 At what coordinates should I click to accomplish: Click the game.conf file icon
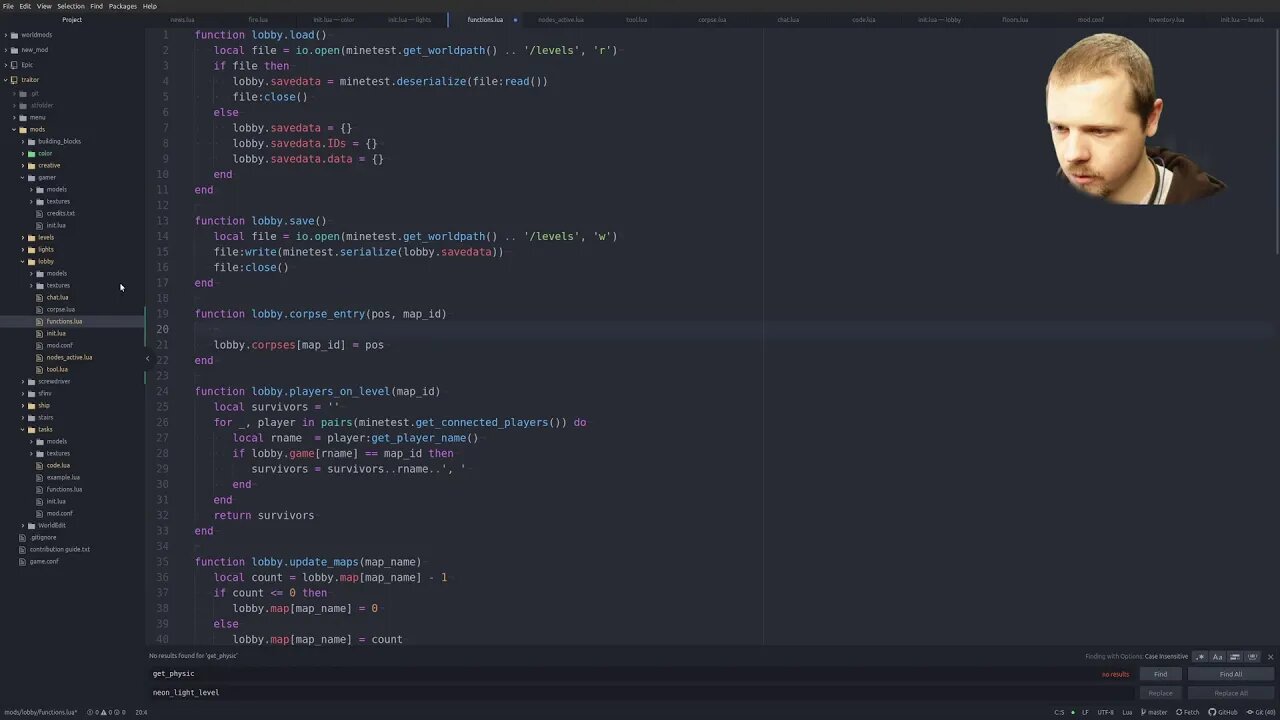(x=23, y=561)
